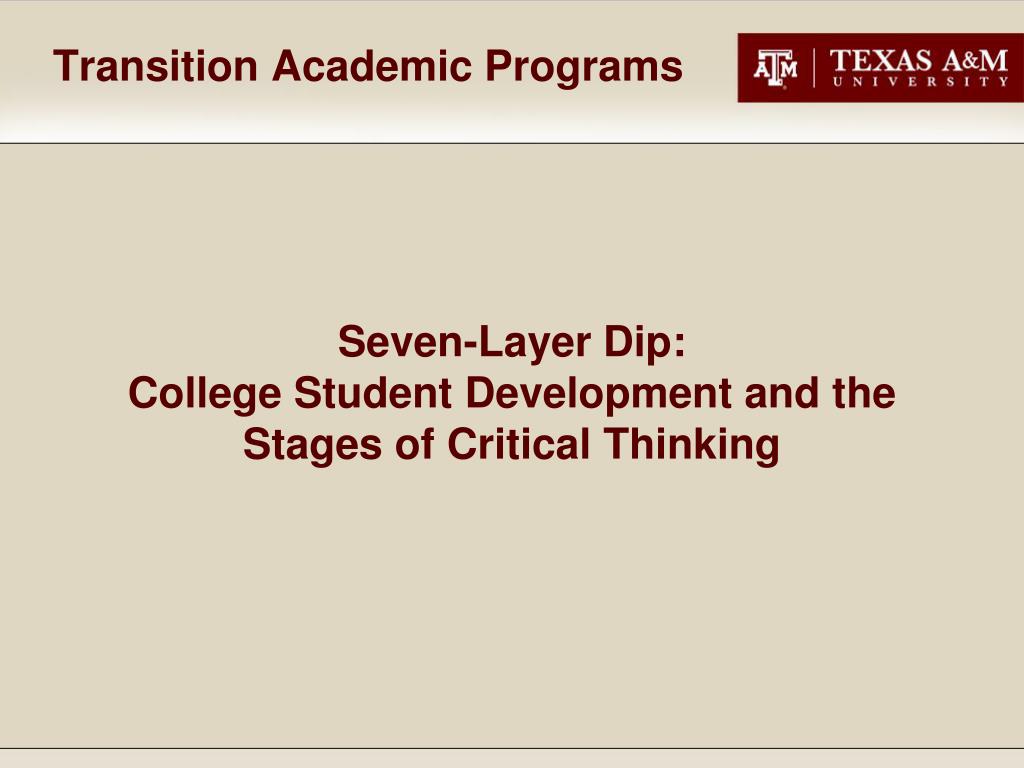Click the word Dip: in the title
Image resolution: width=1024 pixels, height=768 pixels.
645,343
